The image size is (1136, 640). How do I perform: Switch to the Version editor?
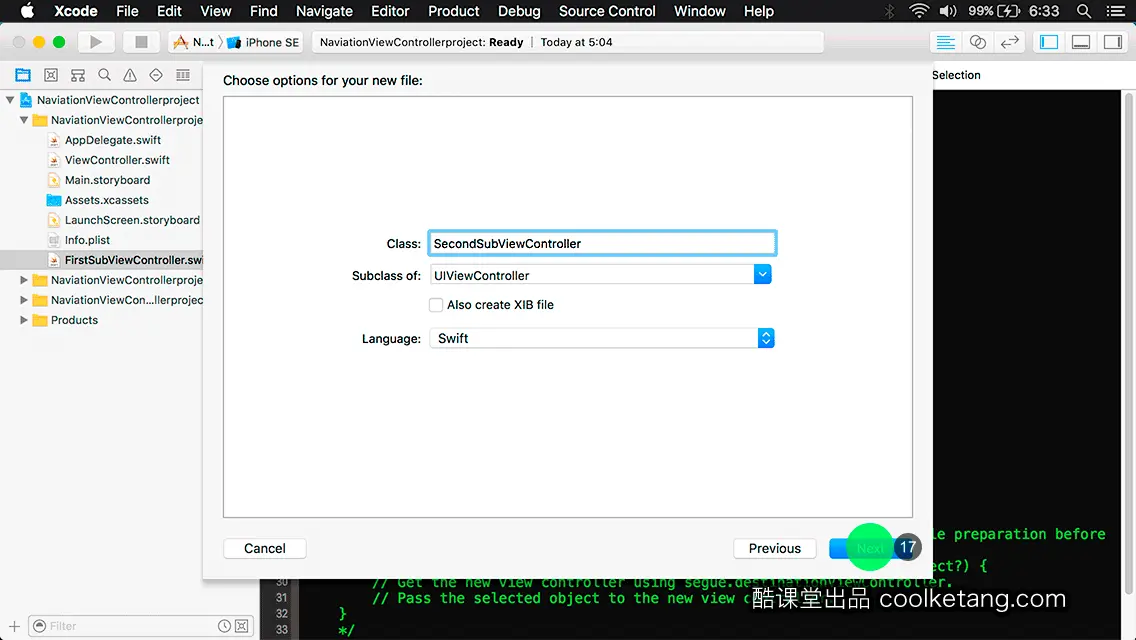1009,42
